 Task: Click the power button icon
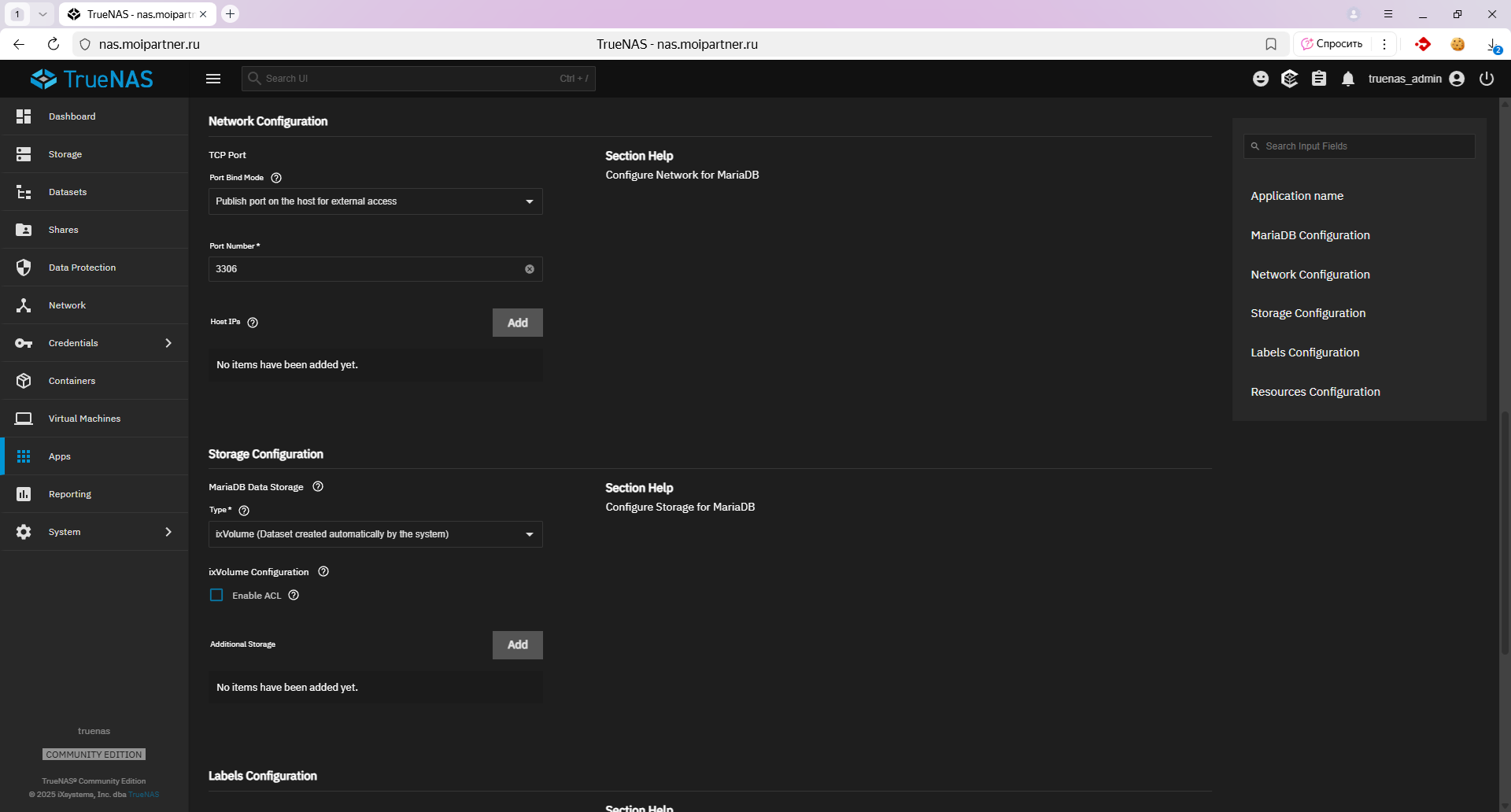(1487, 79)
